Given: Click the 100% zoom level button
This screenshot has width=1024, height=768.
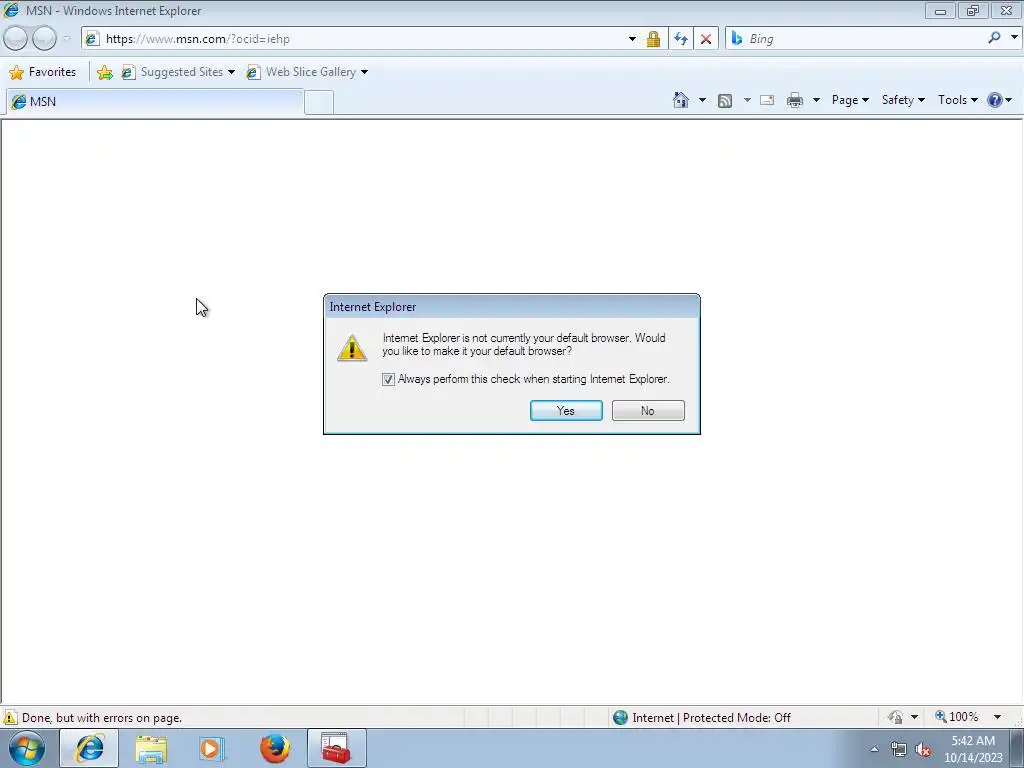Looking at the screenshot, I should click(956, 717).
